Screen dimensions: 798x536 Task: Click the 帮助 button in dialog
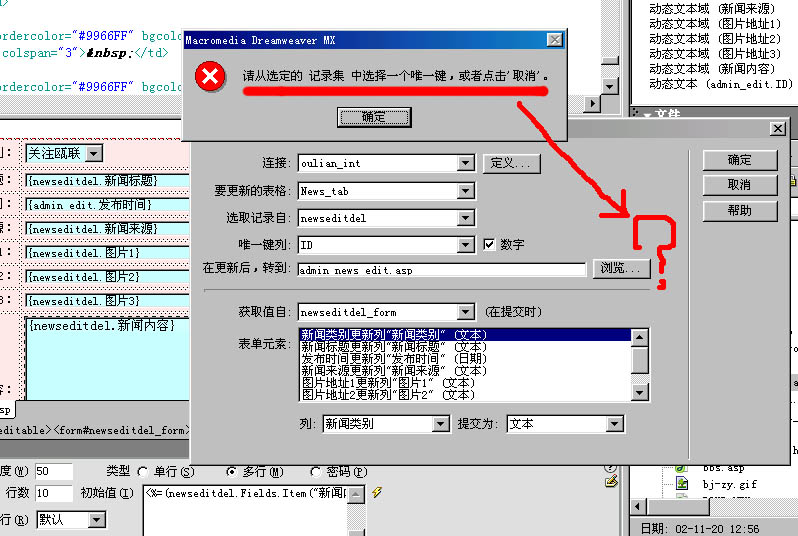[739, 211]
